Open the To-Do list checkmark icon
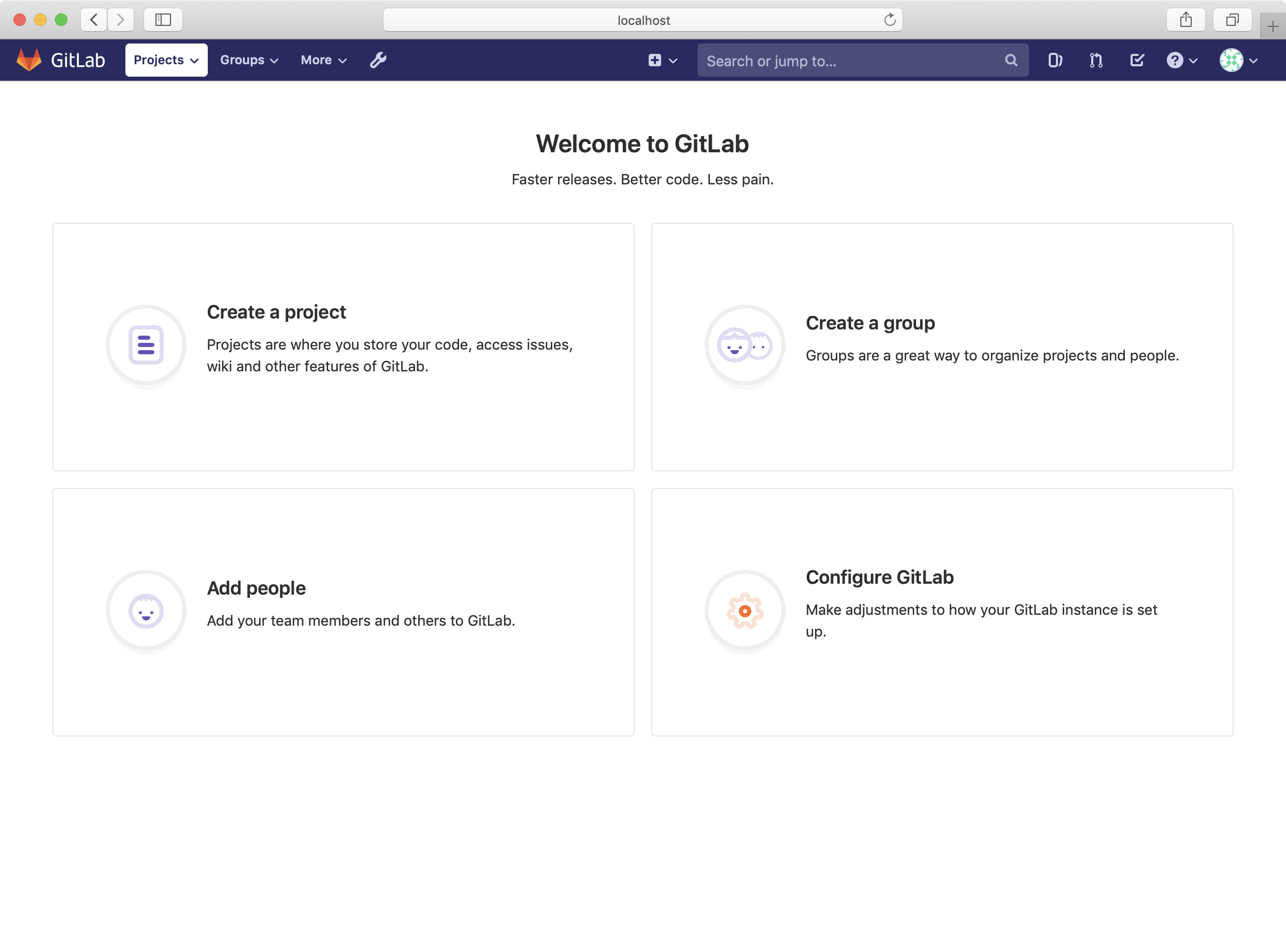This screenshot has height=952, width=1286. click(1137, 60)
